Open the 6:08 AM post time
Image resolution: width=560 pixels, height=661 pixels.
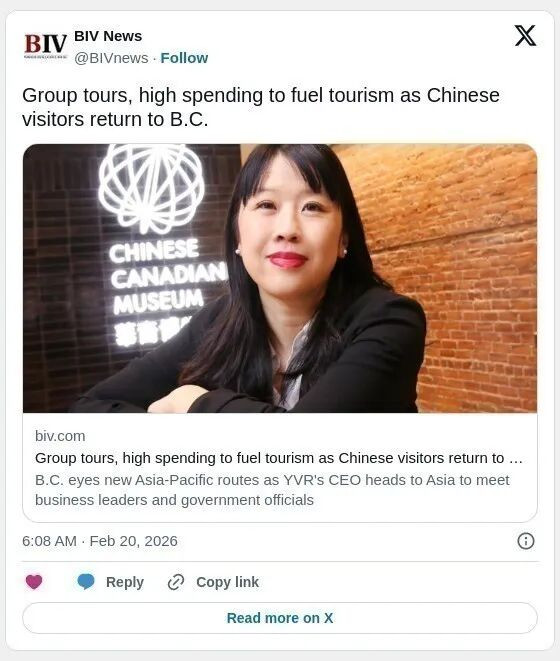tap(49, 541)
